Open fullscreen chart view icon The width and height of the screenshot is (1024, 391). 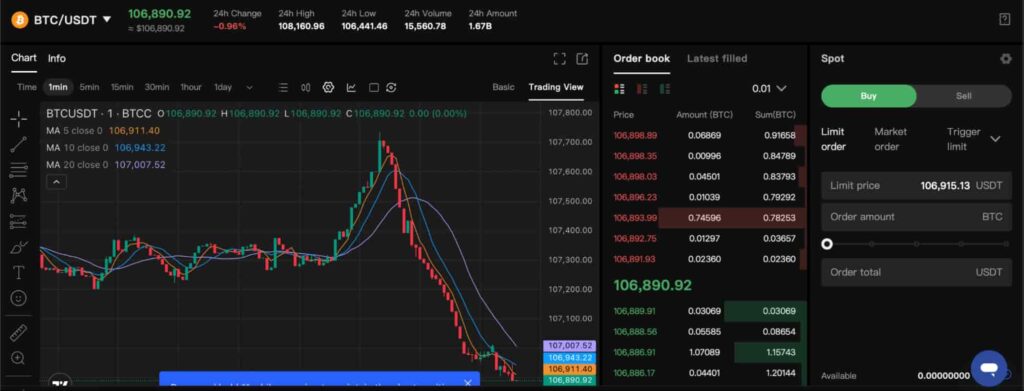click(559, 59)
